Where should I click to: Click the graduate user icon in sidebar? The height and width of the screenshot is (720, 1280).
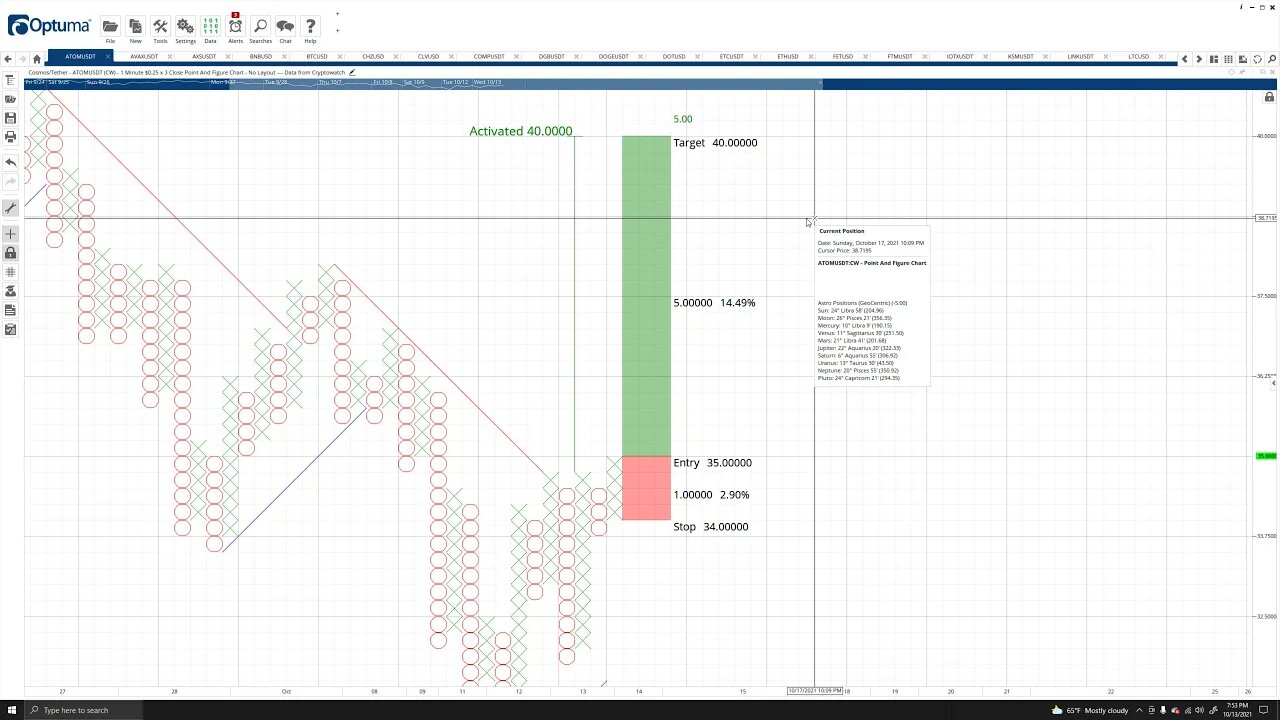coord(10,291)
